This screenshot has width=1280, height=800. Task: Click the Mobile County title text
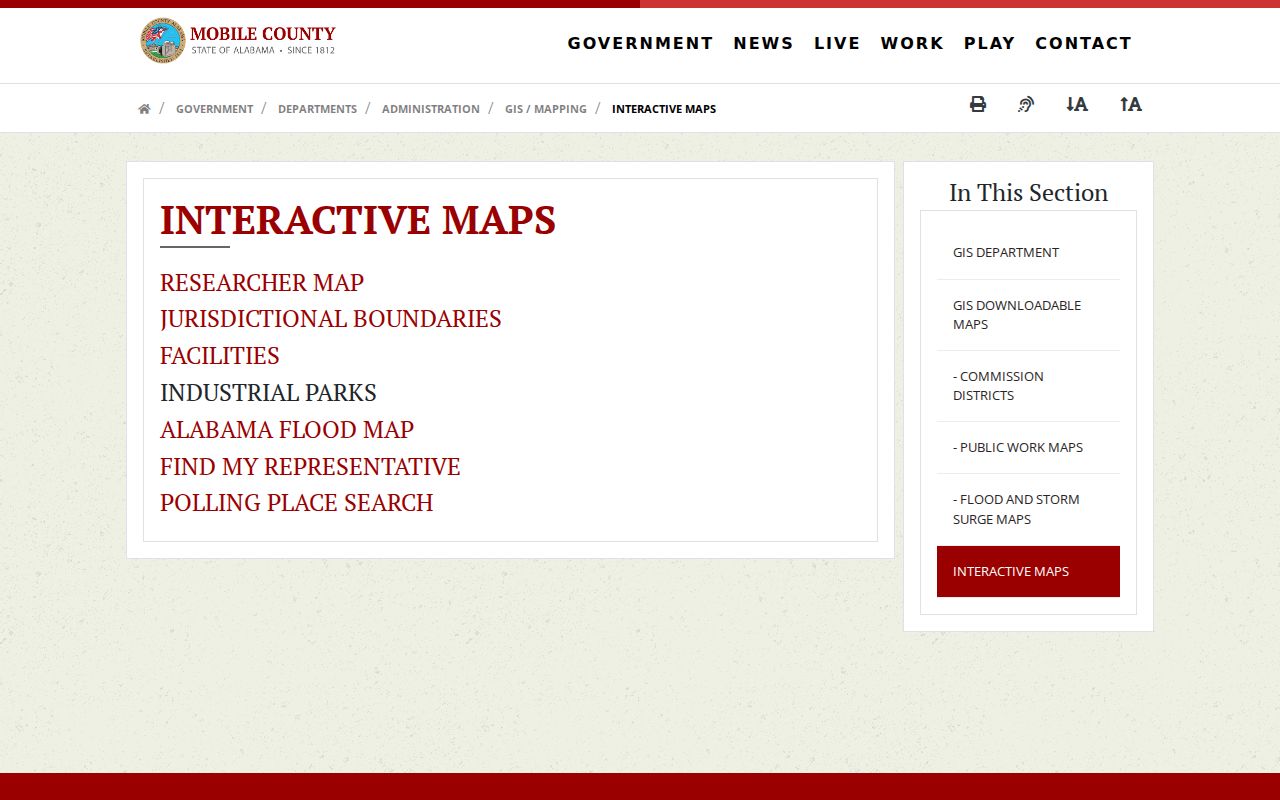tap(263, 33)
